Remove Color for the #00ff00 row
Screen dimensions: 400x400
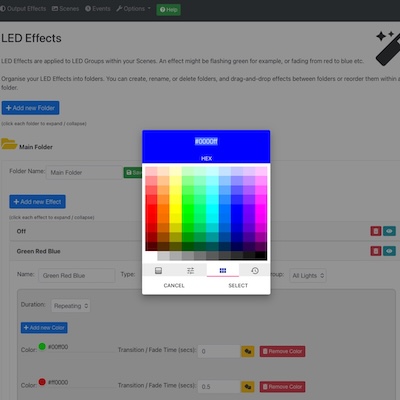pyautogui.click(x=282, y=351)
